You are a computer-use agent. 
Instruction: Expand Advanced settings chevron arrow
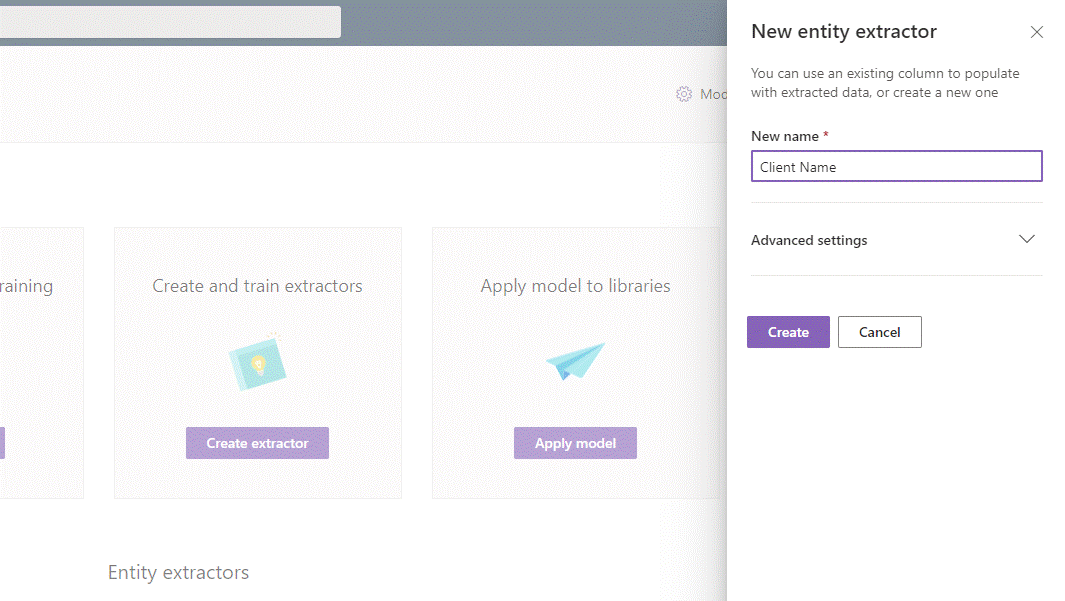point(1026,239)
